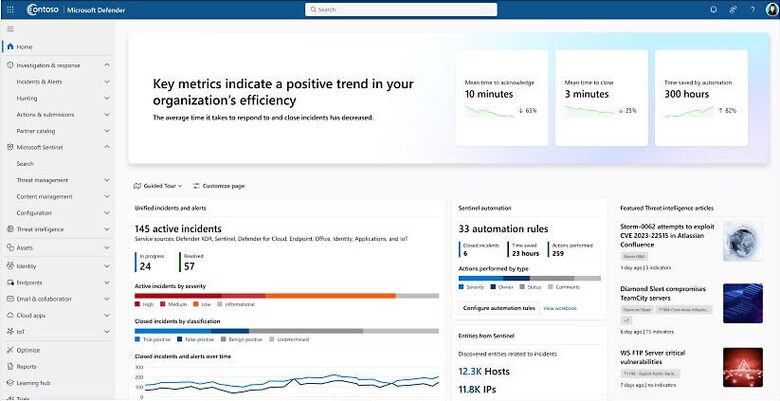Click the community connections icon in header

732,9
